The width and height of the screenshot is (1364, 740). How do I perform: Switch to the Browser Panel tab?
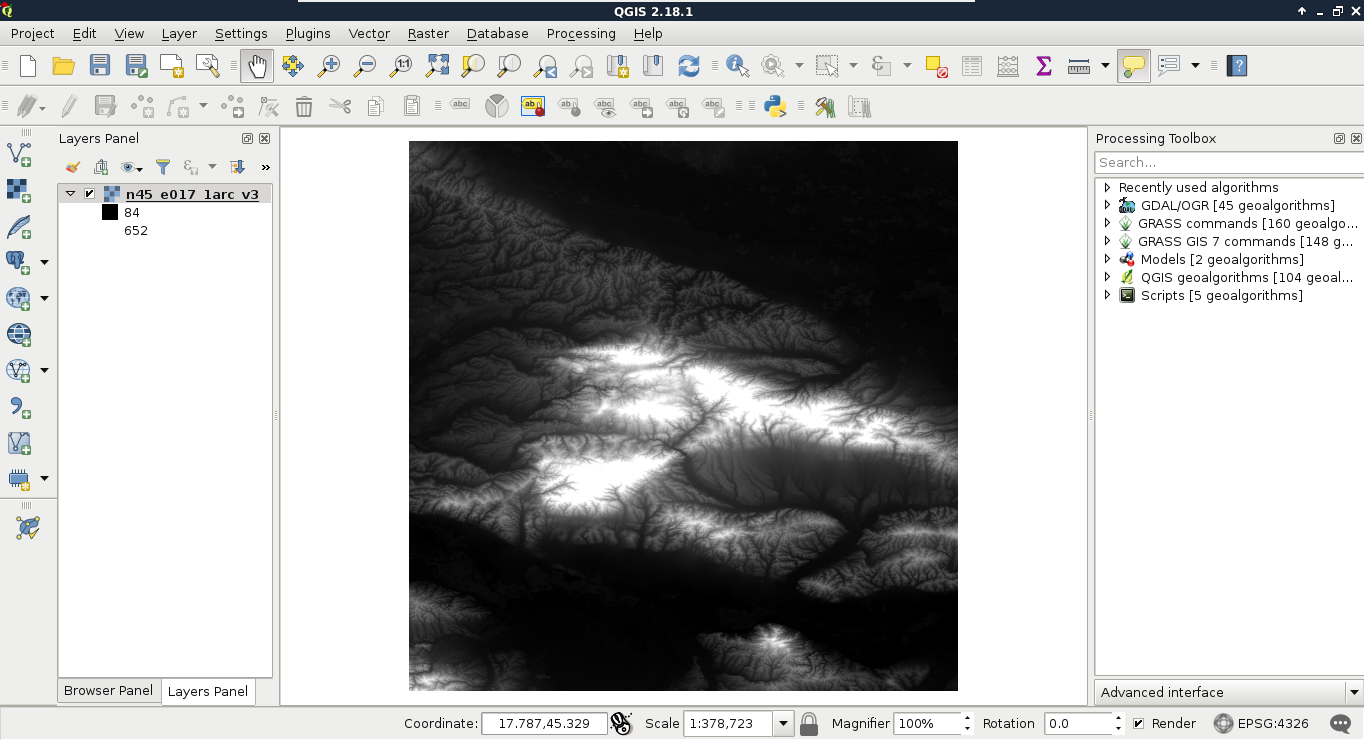(x=108, y=690)
